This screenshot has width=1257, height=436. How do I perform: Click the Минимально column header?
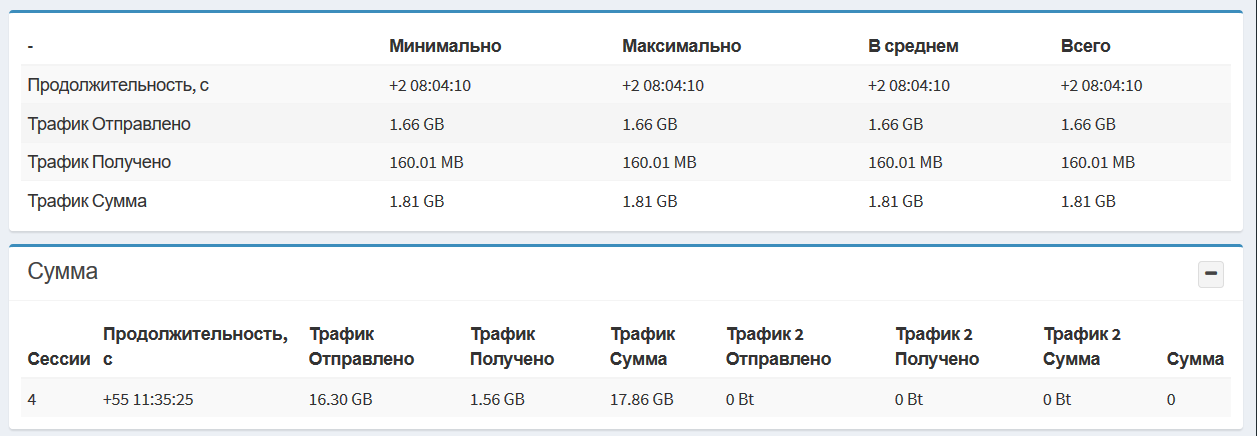tap(445, 46)
